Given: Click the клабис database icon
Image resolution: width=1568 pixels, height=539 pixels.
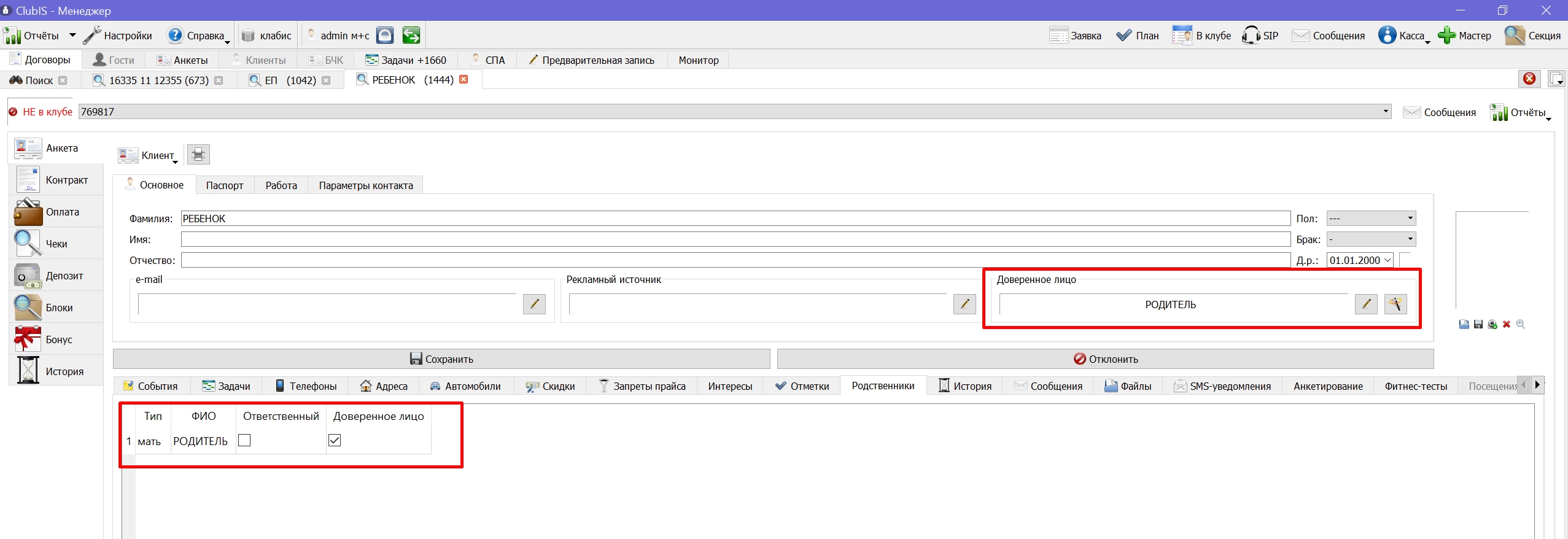Looking at the screenshot, I should coord(247,36).
